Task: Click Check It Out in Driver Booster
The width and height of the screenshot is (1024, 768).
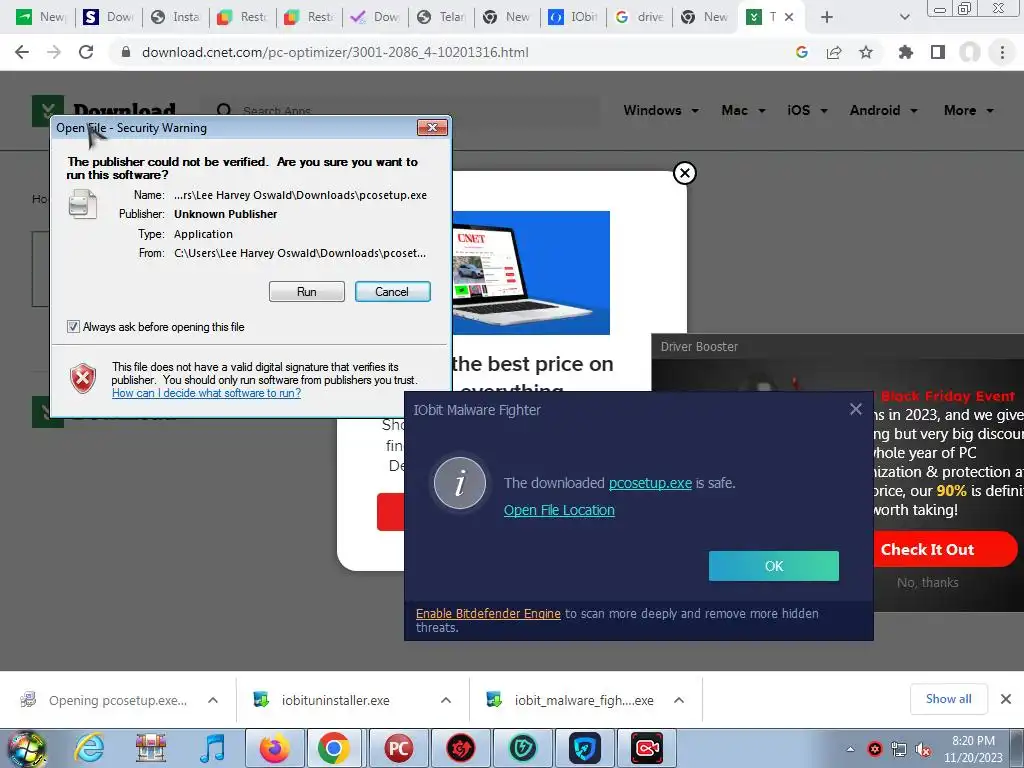Action: pyautogui.click(x=944, y=549)
